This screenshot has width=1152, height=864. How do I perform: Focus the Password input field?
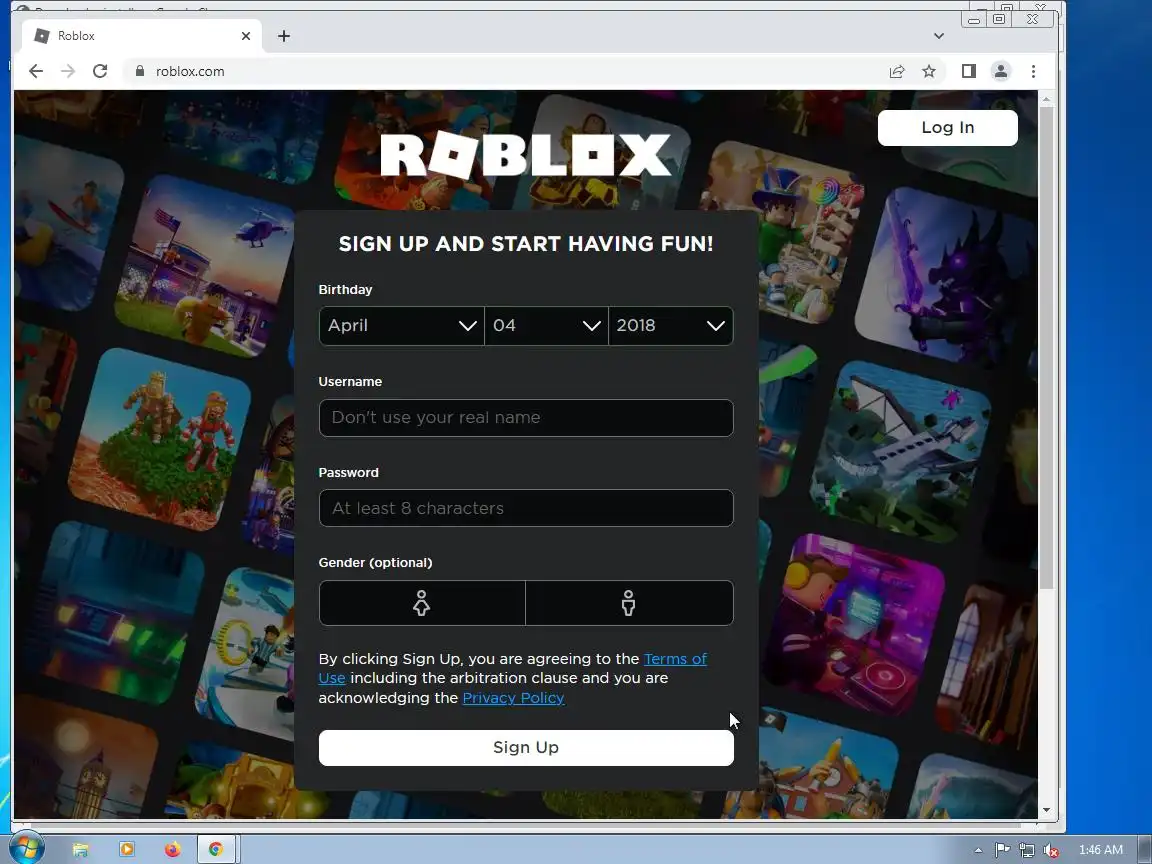[x=526, y=508]
